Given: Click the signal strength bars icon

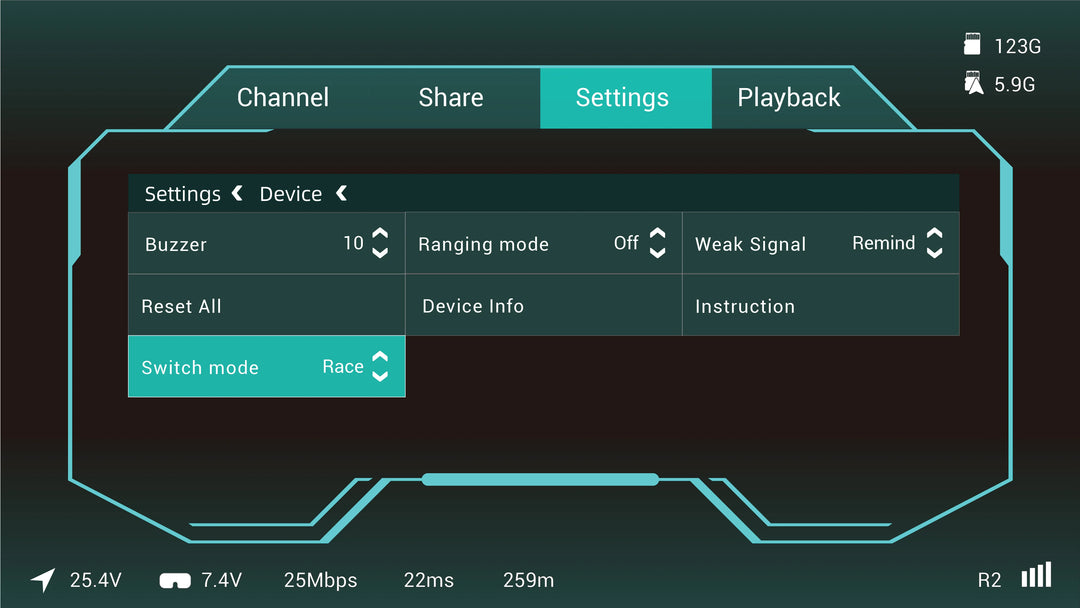Looking at the screenshot, I should (1037, 575).
